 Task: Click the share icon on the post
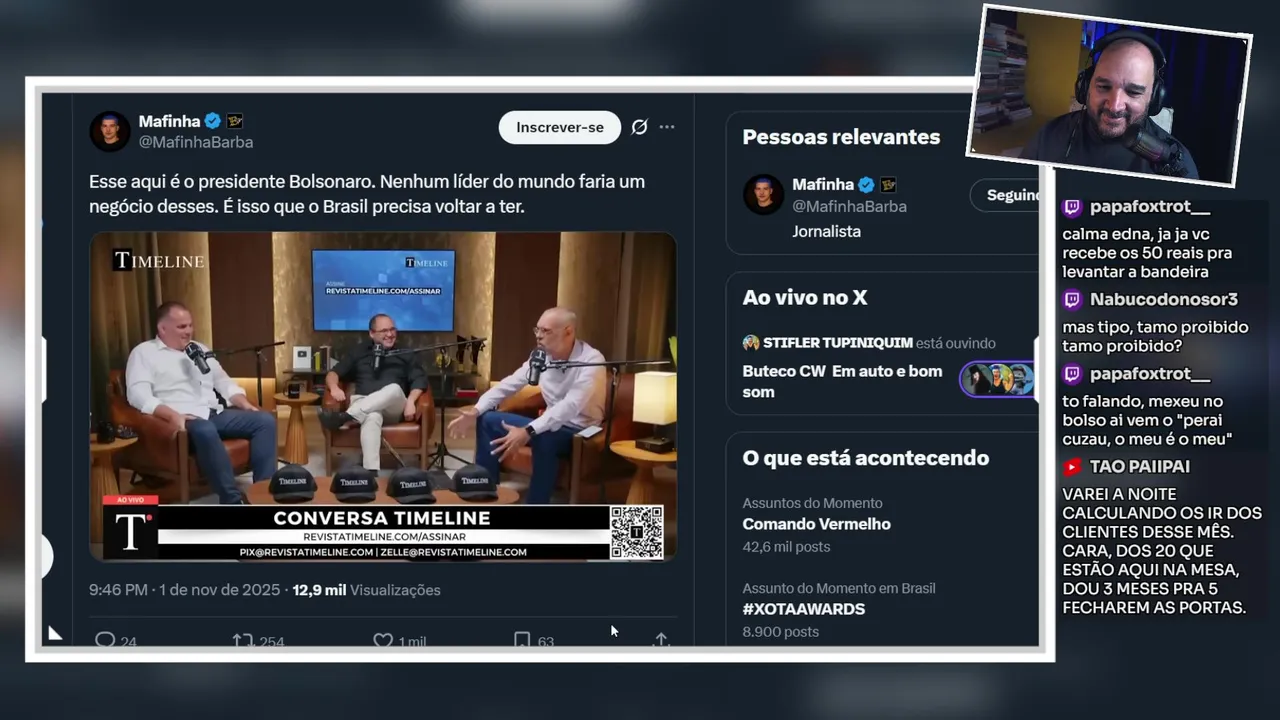pyautogui.click(x=661, y=640)
